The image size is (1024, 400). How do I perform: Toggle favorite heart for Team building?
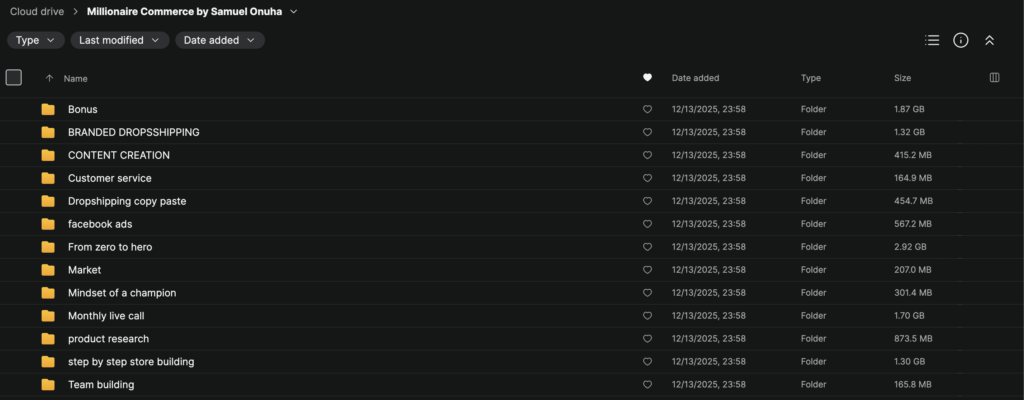[x=647, y=385]
